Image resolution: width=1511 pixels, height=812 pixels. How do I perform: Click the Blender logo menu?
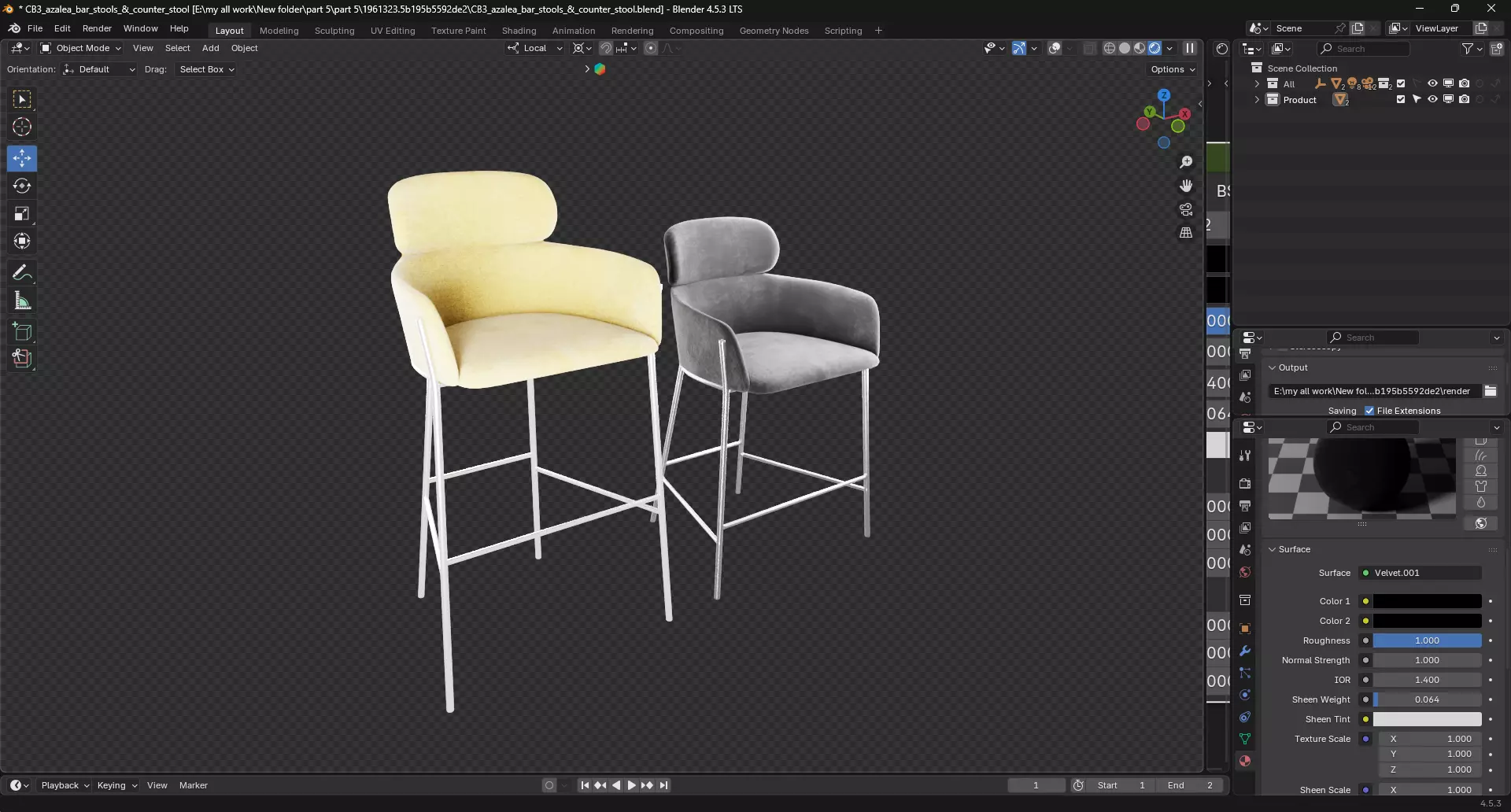coord(14,28)
